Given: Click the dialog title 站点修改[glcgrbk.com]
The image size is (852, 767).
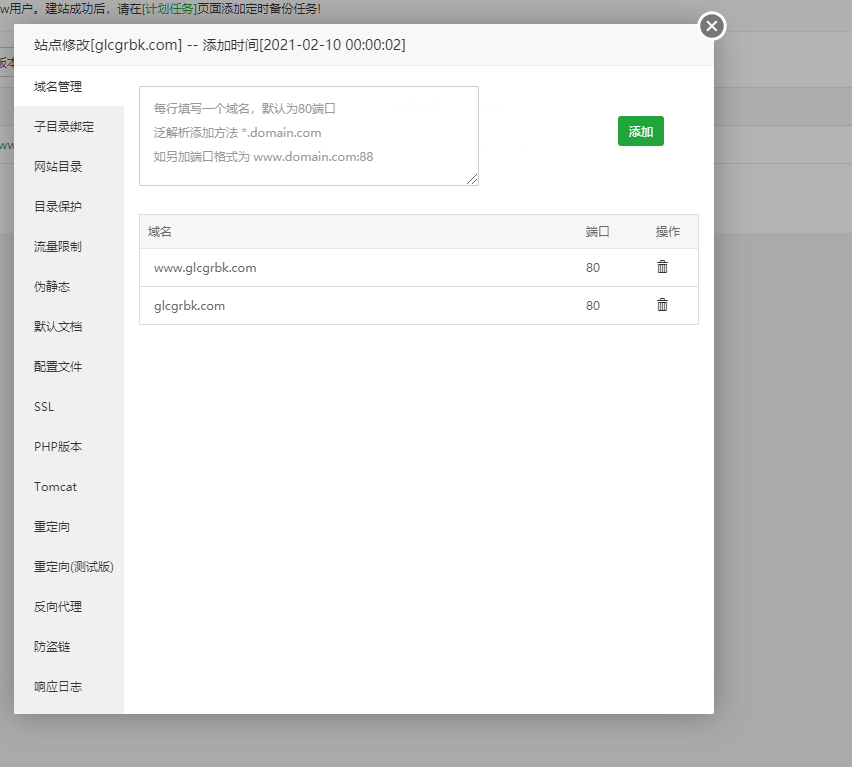Looking at the screenshot, I should 108,45.
